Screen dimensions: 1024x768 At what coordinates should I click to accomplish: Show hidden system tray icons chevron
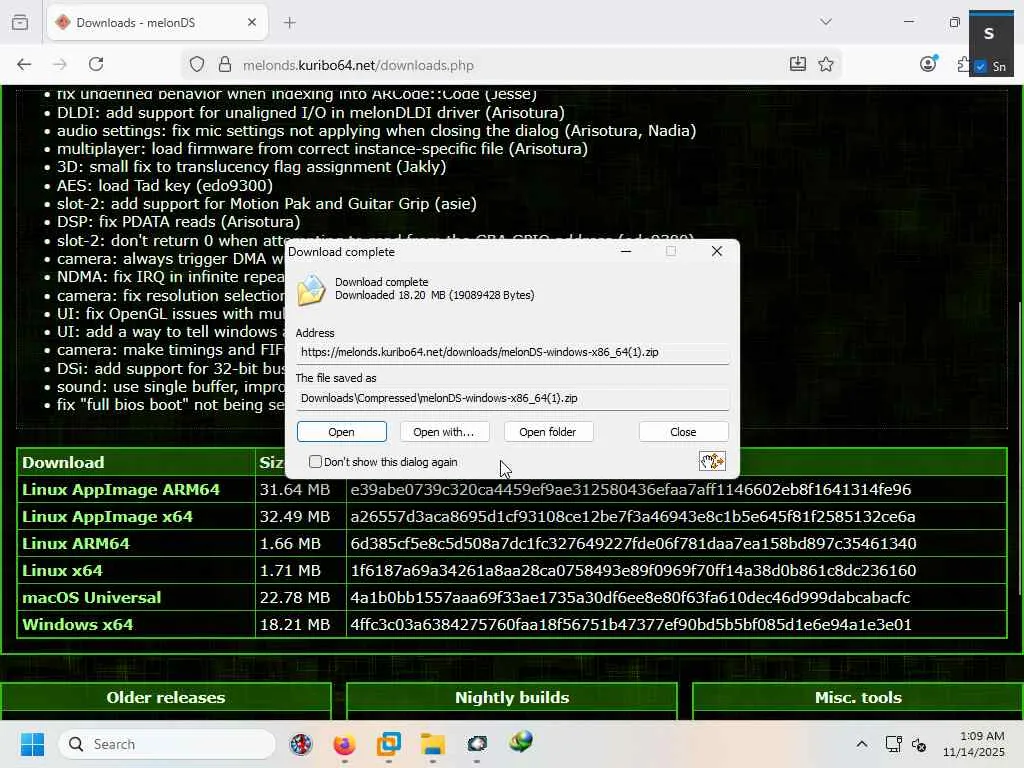tap(862, 744)
